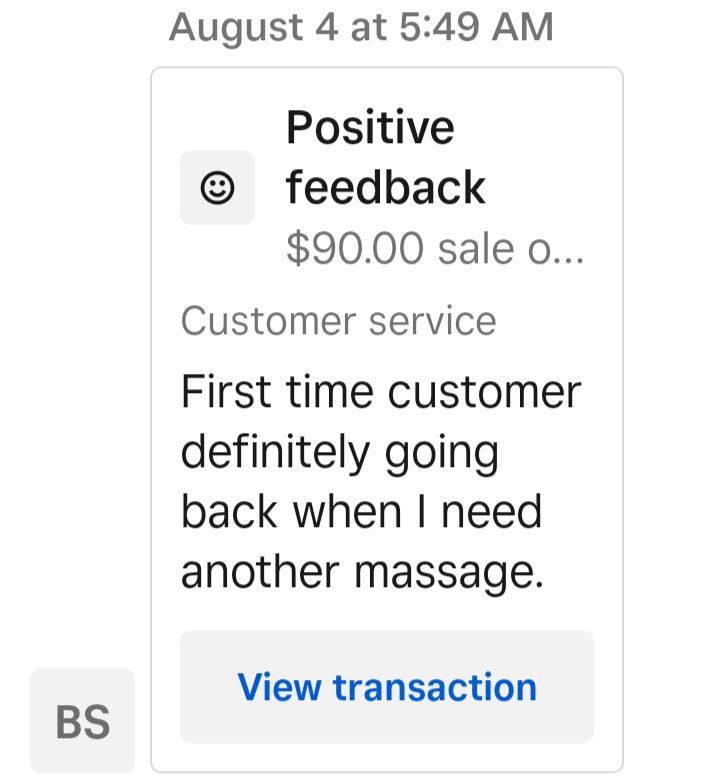
Task: Click the $90.00 amount
Action: pyautogui.click(x=355, y=248)
